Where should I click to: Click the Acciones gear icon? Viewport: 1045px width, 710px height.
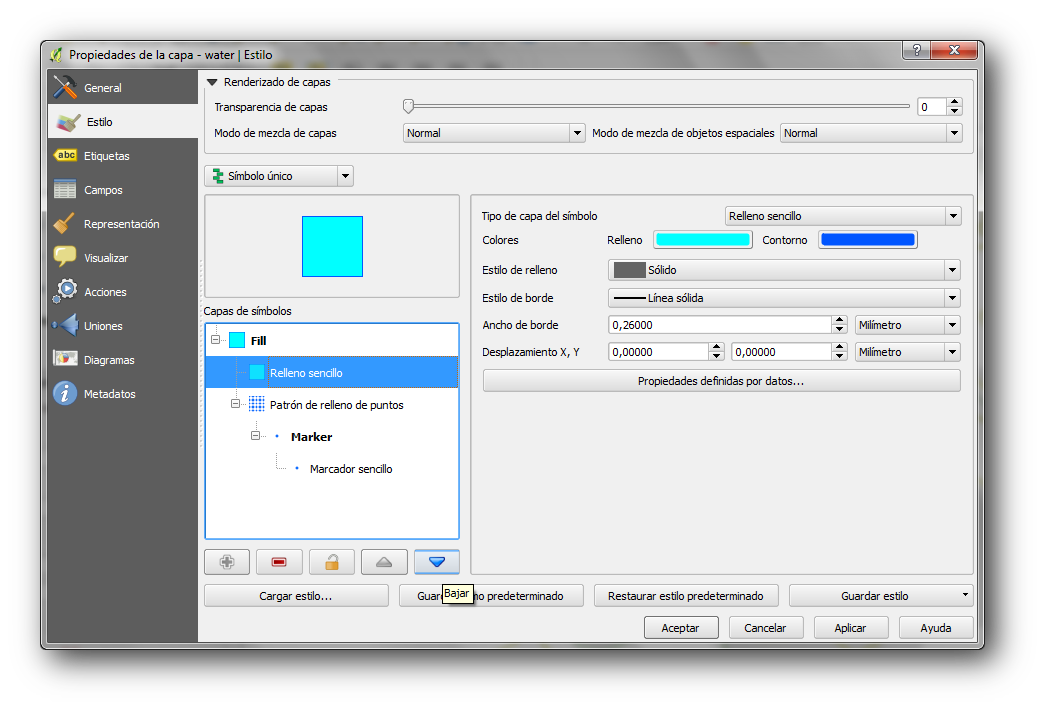pyautogui.click(x=65, y=291)
